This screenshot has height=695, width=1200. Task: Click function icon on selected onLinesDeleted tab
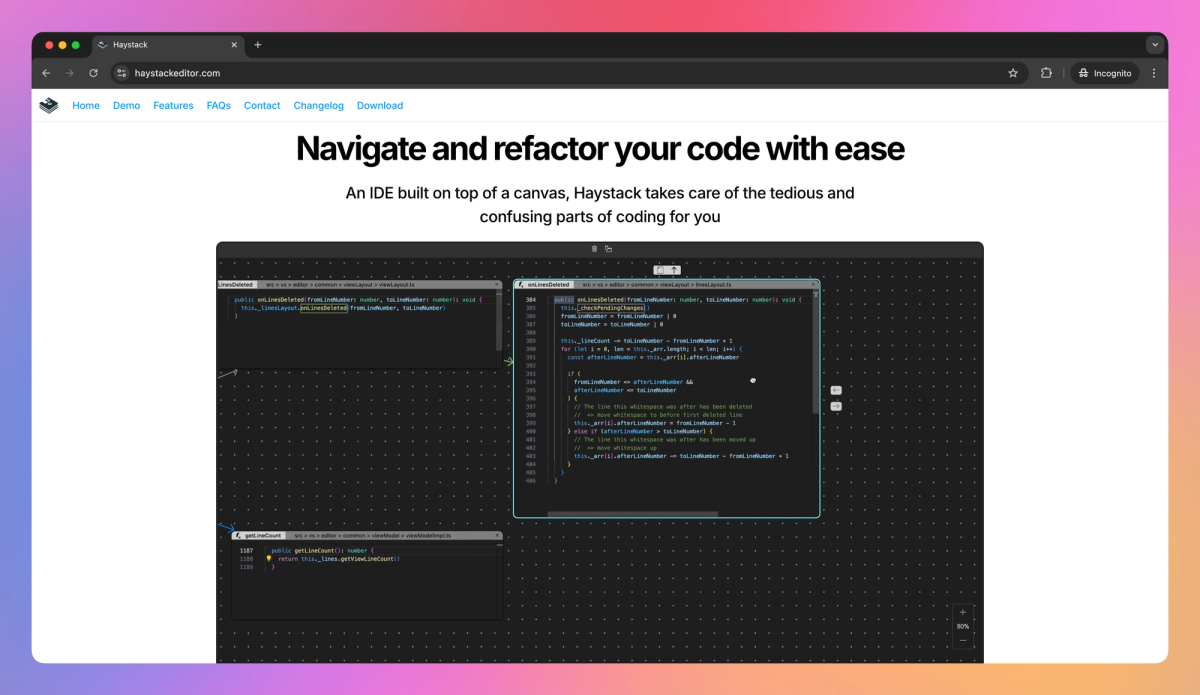[x=522, y=285]
